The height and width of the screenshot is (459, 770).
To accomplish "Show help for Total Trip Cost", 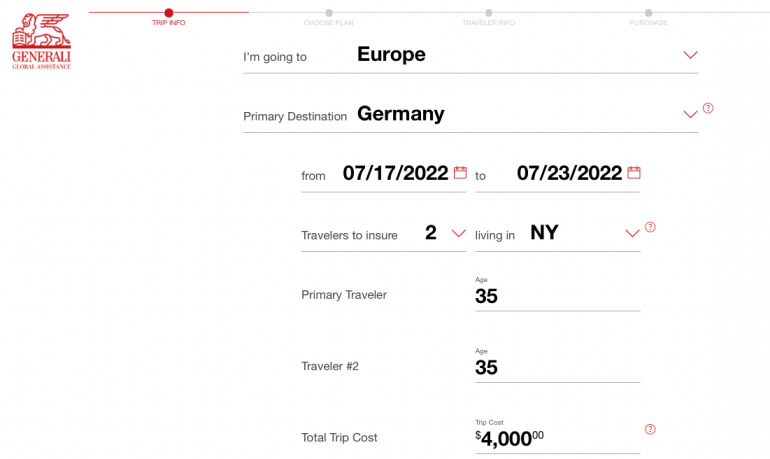I will (x=650, y=429).
